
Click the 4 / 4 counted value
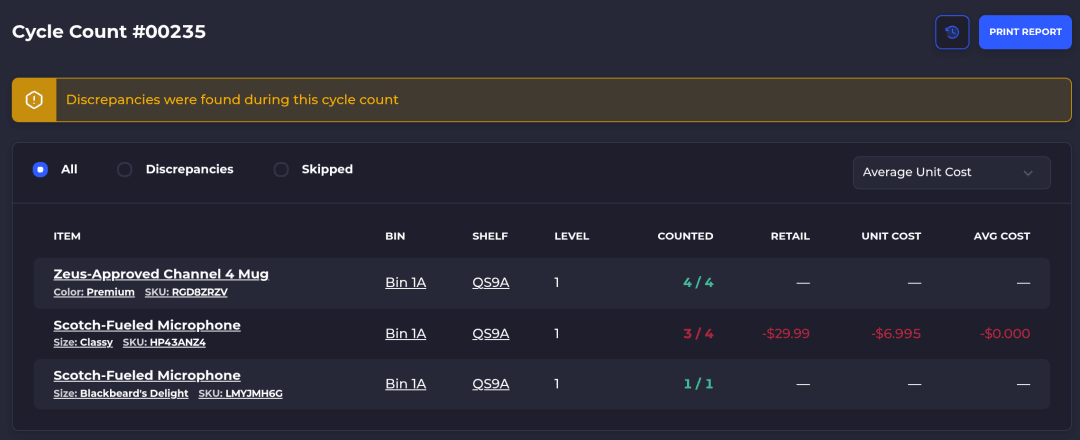pos(698,282)
